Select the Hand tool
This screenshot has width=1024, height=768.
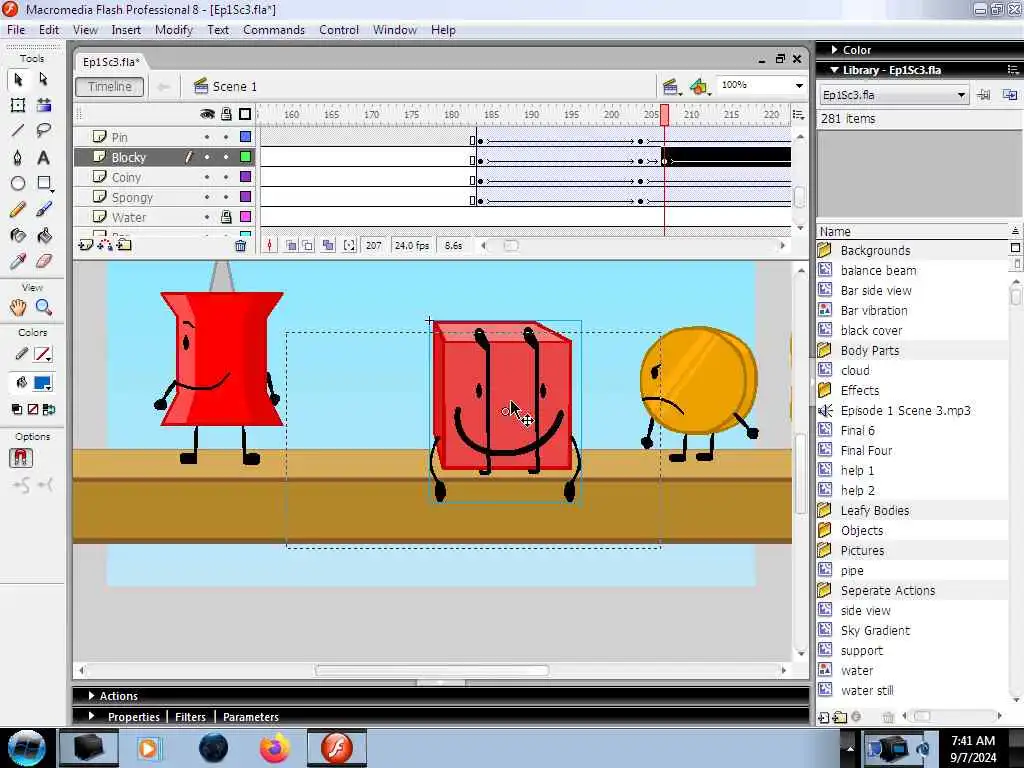(18, 307)
